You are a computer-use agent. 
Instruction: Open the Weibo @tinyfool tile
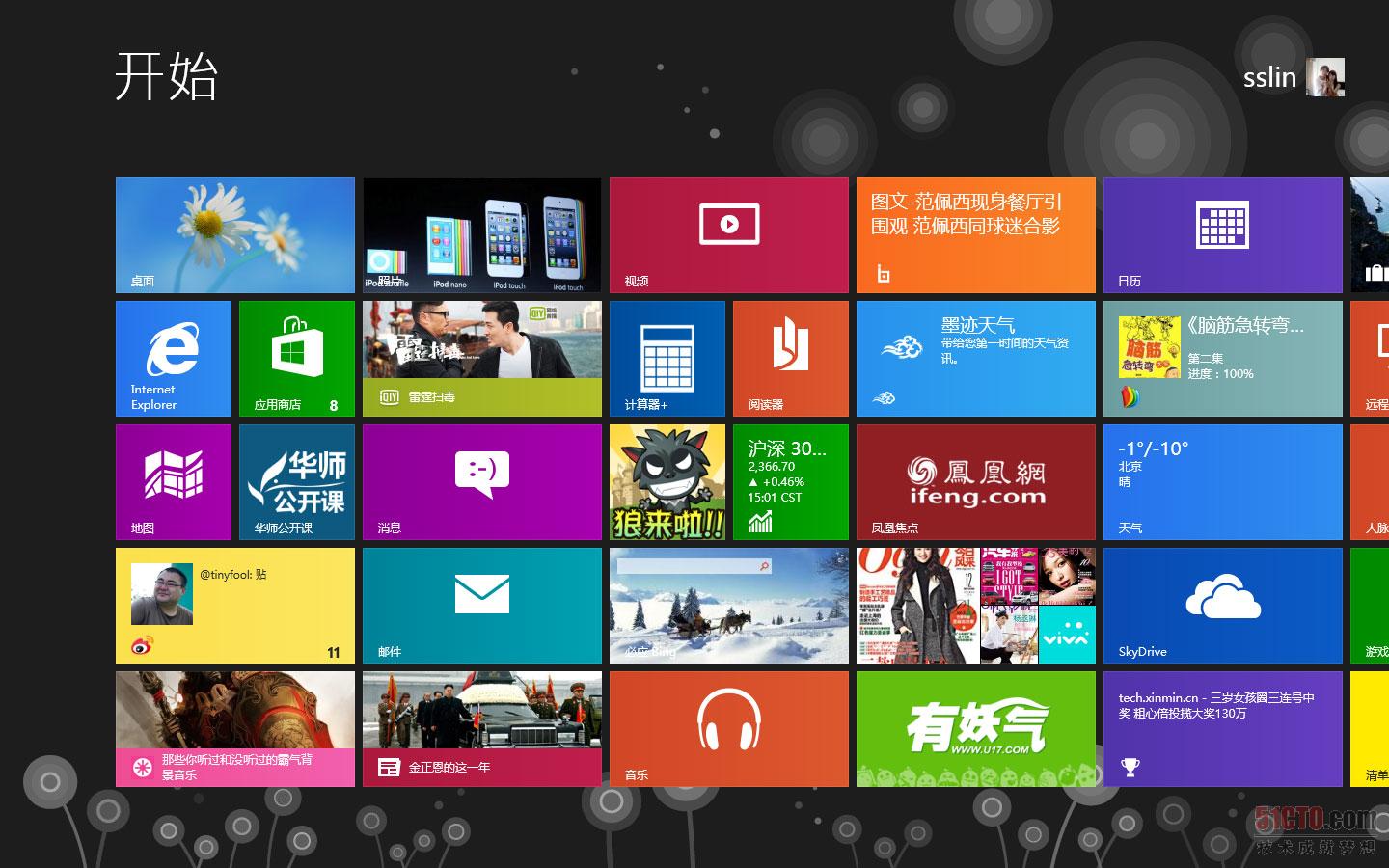[x=235, y=606]
